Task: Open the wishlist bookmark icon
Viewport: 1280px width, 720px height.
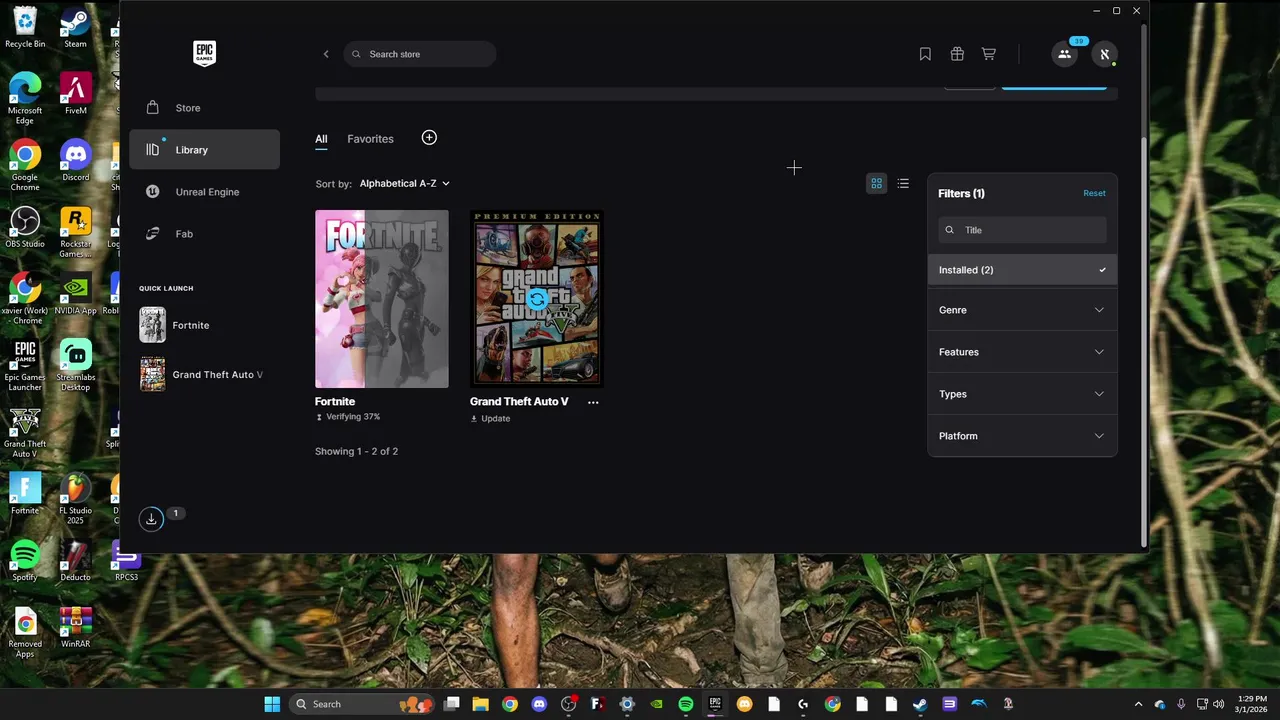Action: (925, 54)
